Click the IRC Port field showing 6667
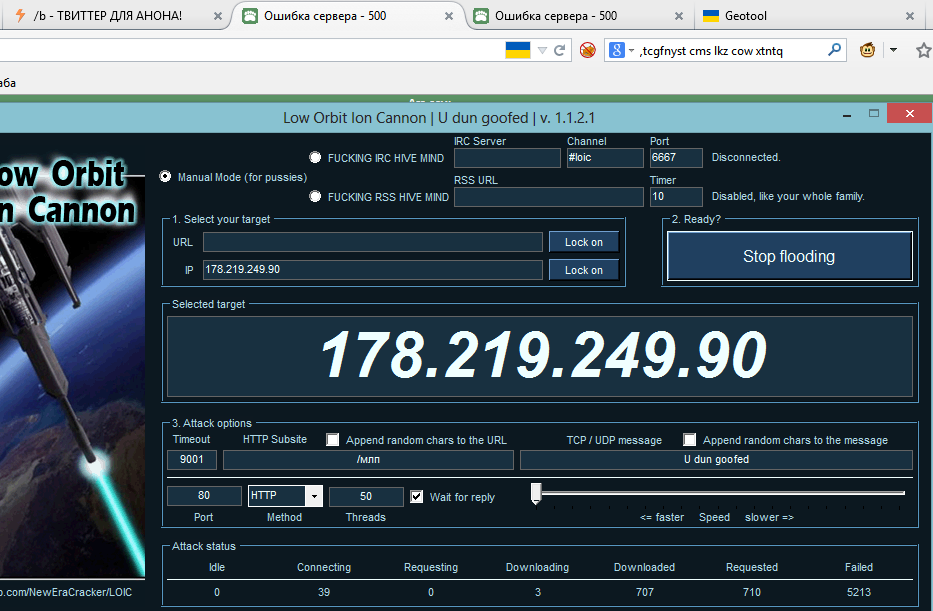 point(676,158)
